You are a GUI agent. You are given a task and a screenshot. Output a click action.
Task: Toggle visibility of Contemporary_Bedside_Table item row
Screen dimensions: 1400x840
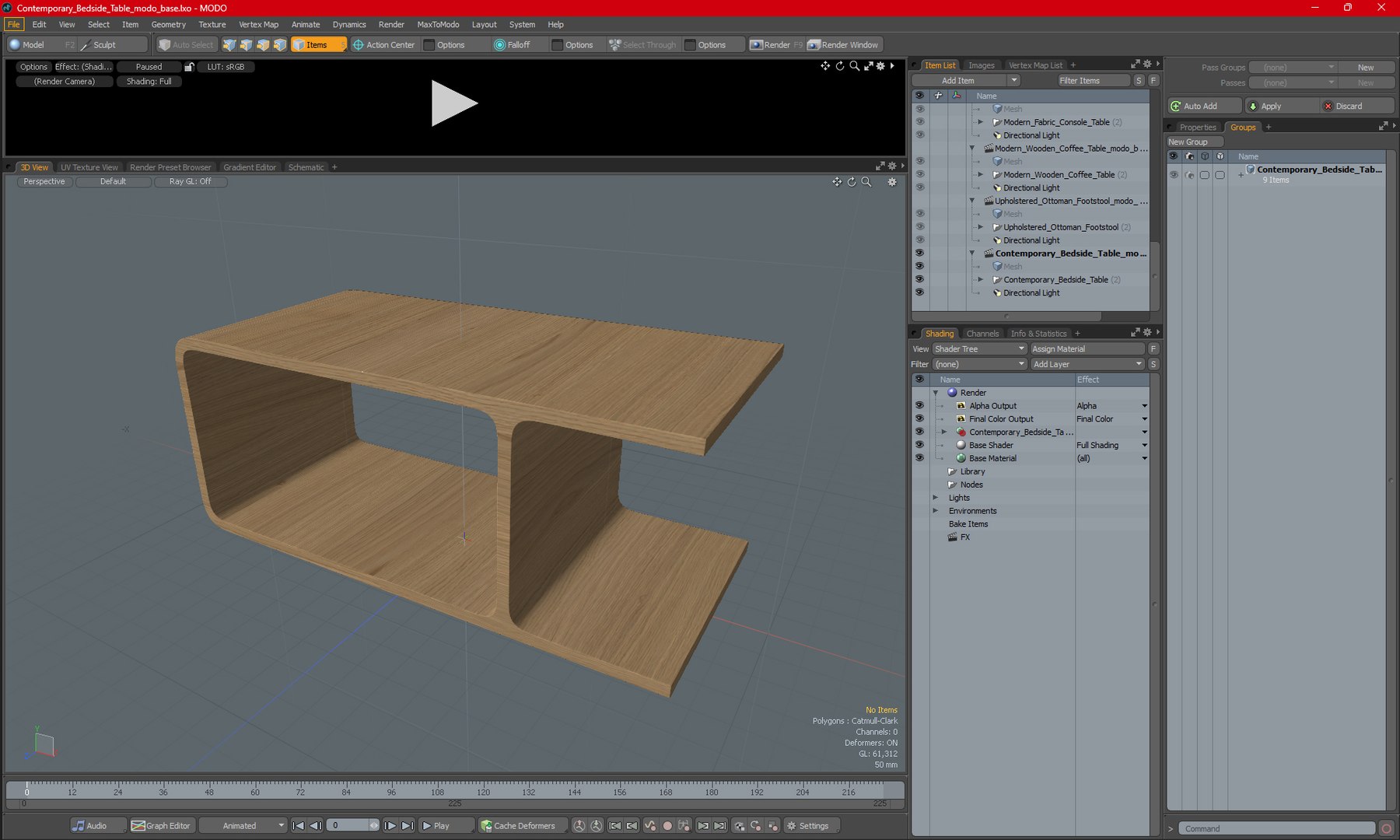click(x=919, y=279)
